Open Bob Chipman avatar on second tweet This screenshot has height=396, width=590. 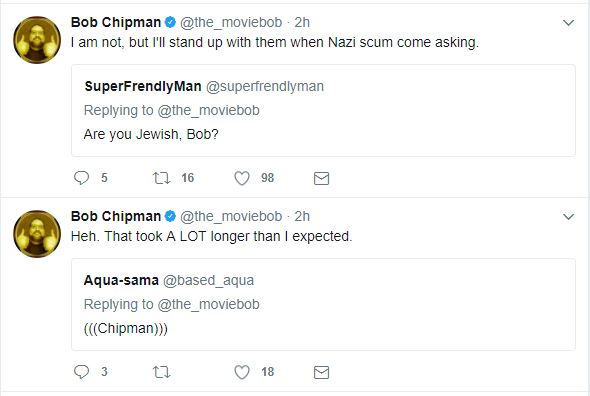point(37,234)
